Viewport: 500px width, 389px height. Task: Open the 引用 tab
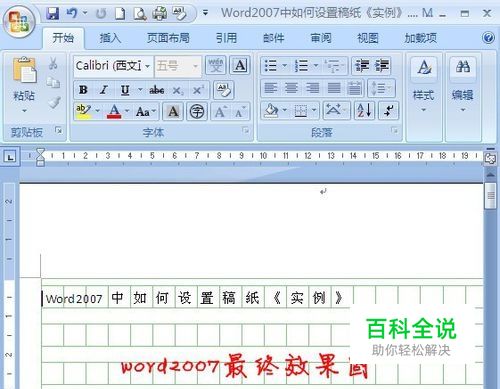pos(226,38)
